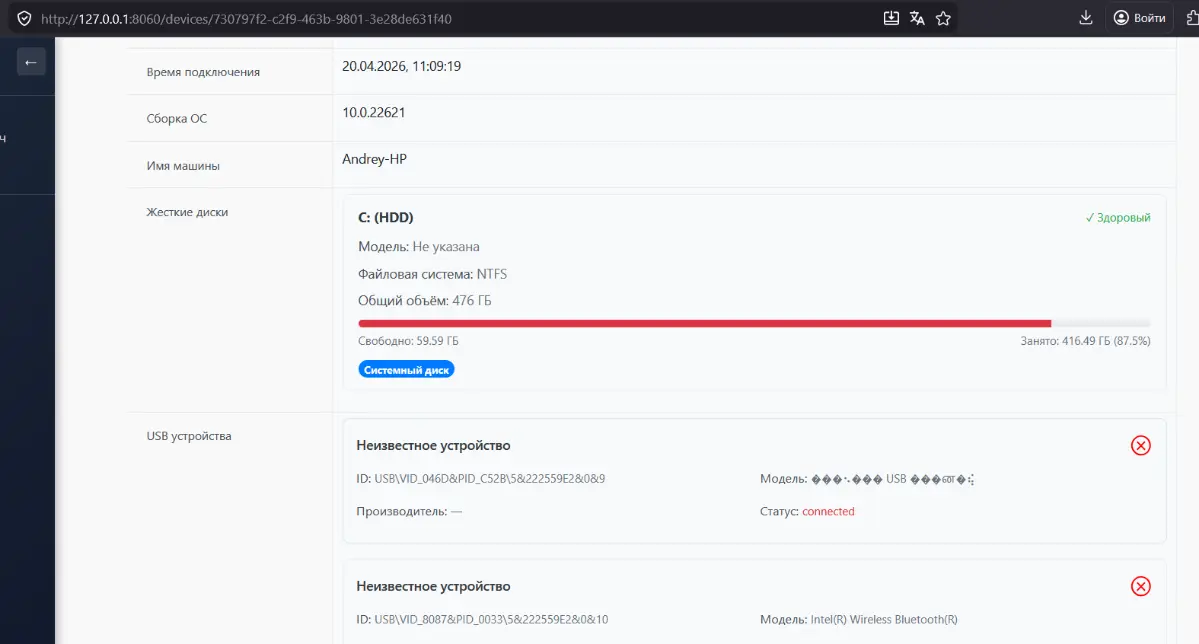Open the translate page icon
The image size is (1199, 644).
tap(917, 18)
